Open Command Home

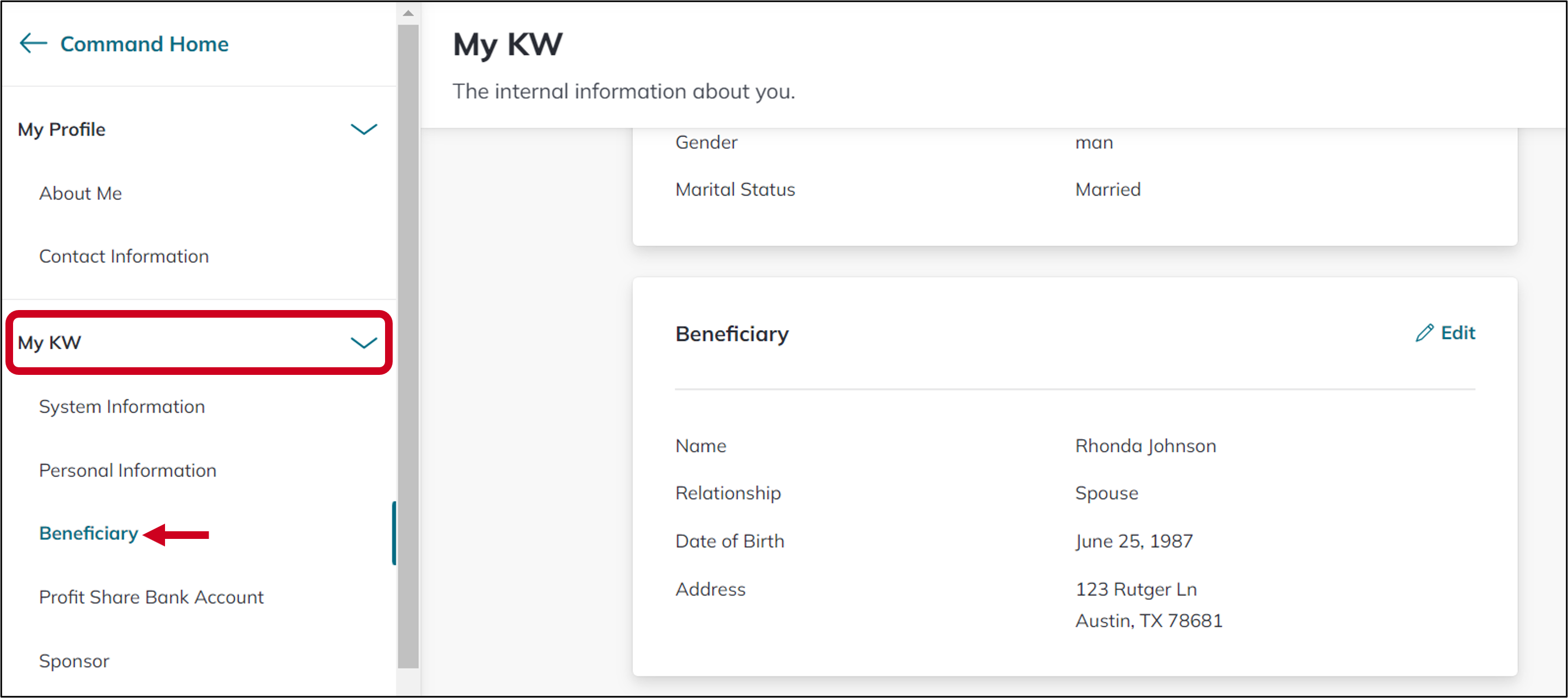[x=144, y=43]
